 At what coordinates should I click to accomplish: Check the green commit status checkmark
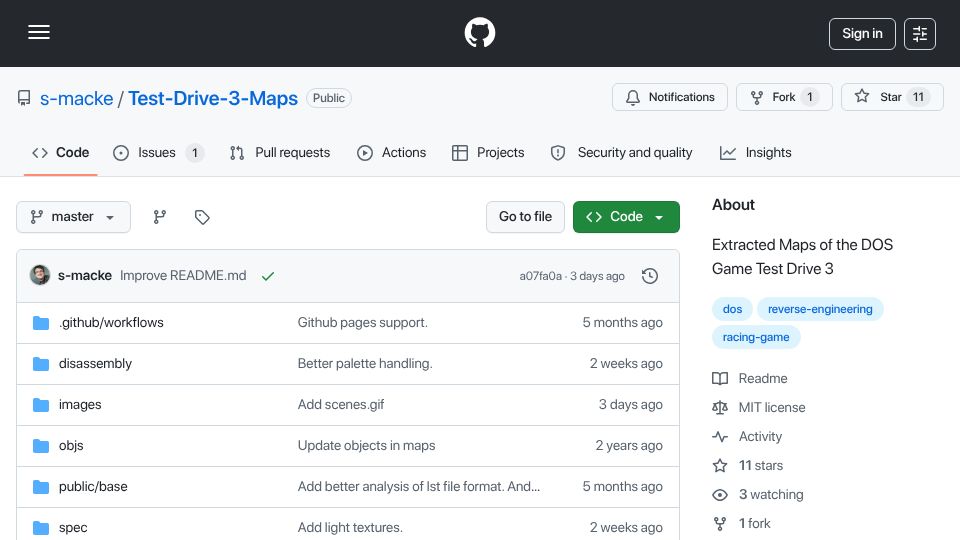268,276
